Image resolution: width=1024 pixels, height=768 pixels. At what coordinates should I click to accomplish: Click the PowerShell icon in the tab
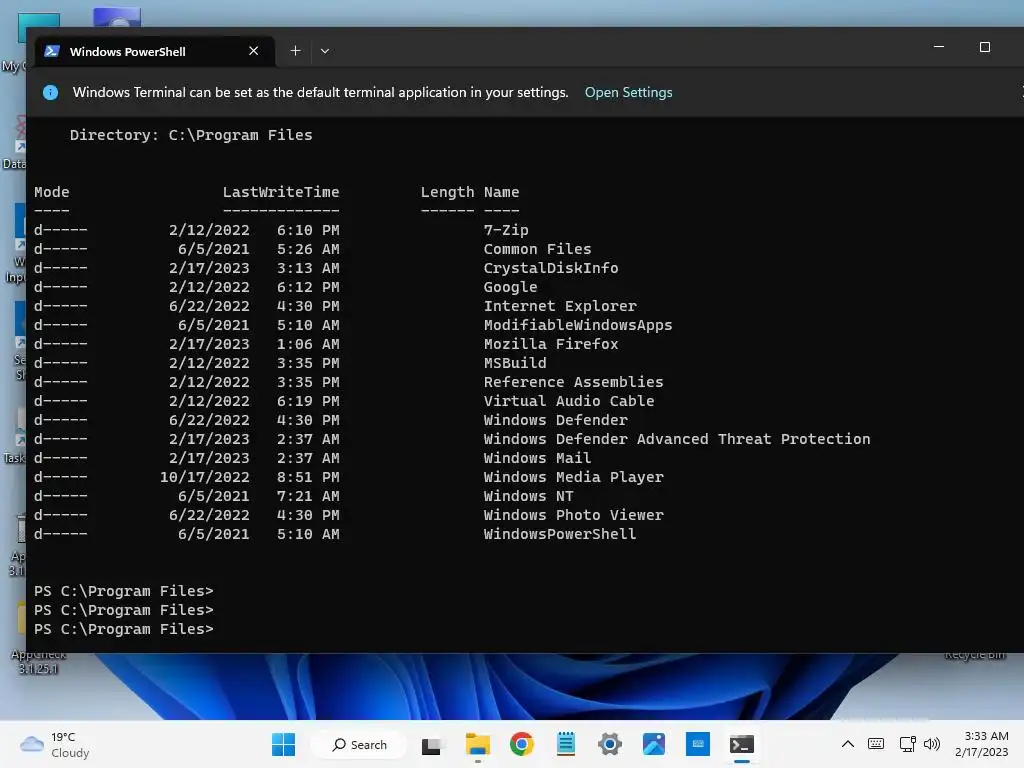pos(52,51)
